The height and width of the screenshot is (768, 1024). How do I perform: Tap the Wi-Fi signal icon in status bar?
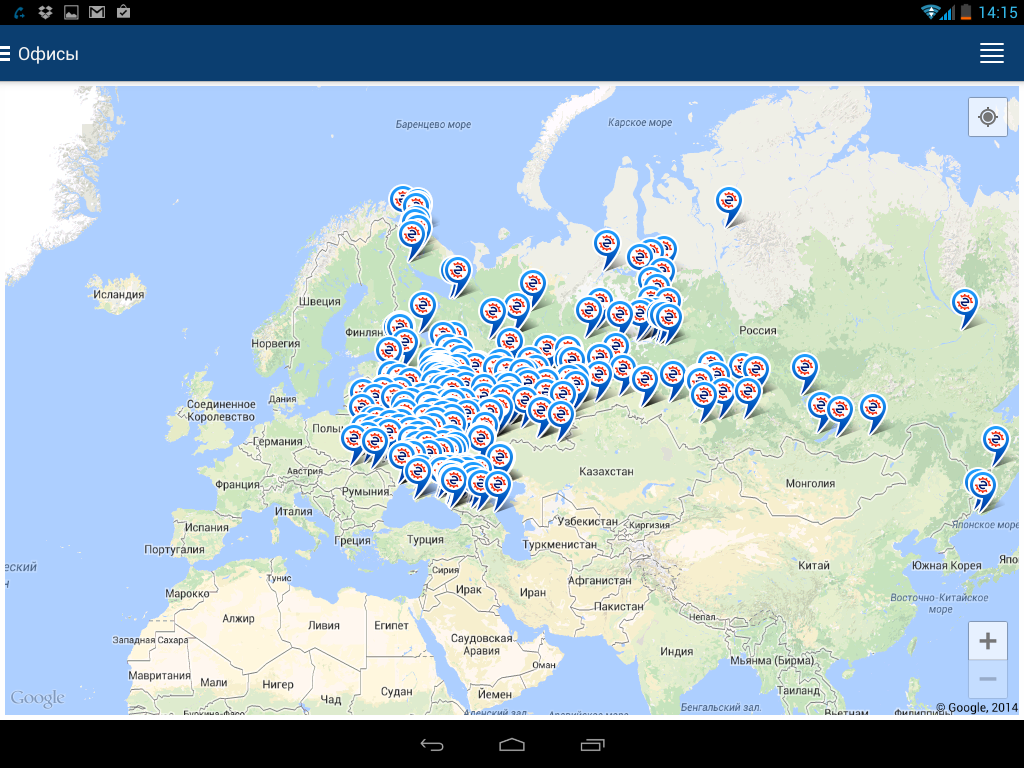(x=932, y=12)
